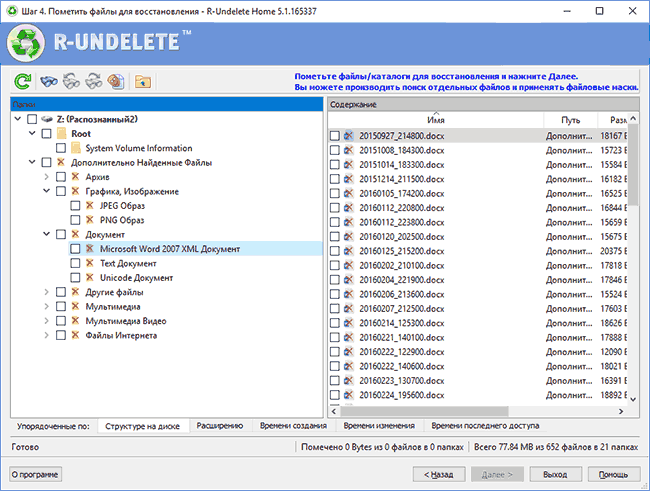650x491 pixels.
Task: Click file icon of 20160221_140100.docx
Action: coord(349,337)
